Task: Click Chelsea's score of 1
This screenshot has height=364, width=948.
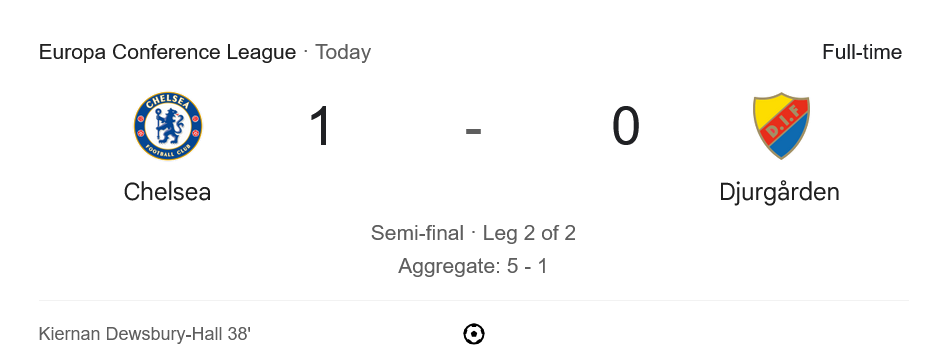Action: [x=320, y=126]
